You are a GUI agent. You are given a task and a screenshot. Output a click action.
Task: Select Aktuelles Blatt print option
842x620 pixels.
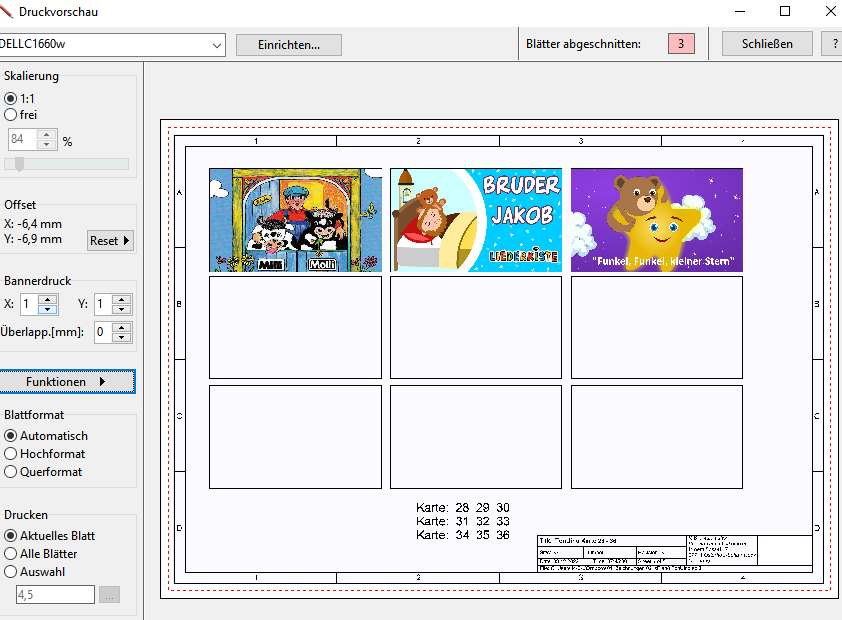[x=10, y=536]
